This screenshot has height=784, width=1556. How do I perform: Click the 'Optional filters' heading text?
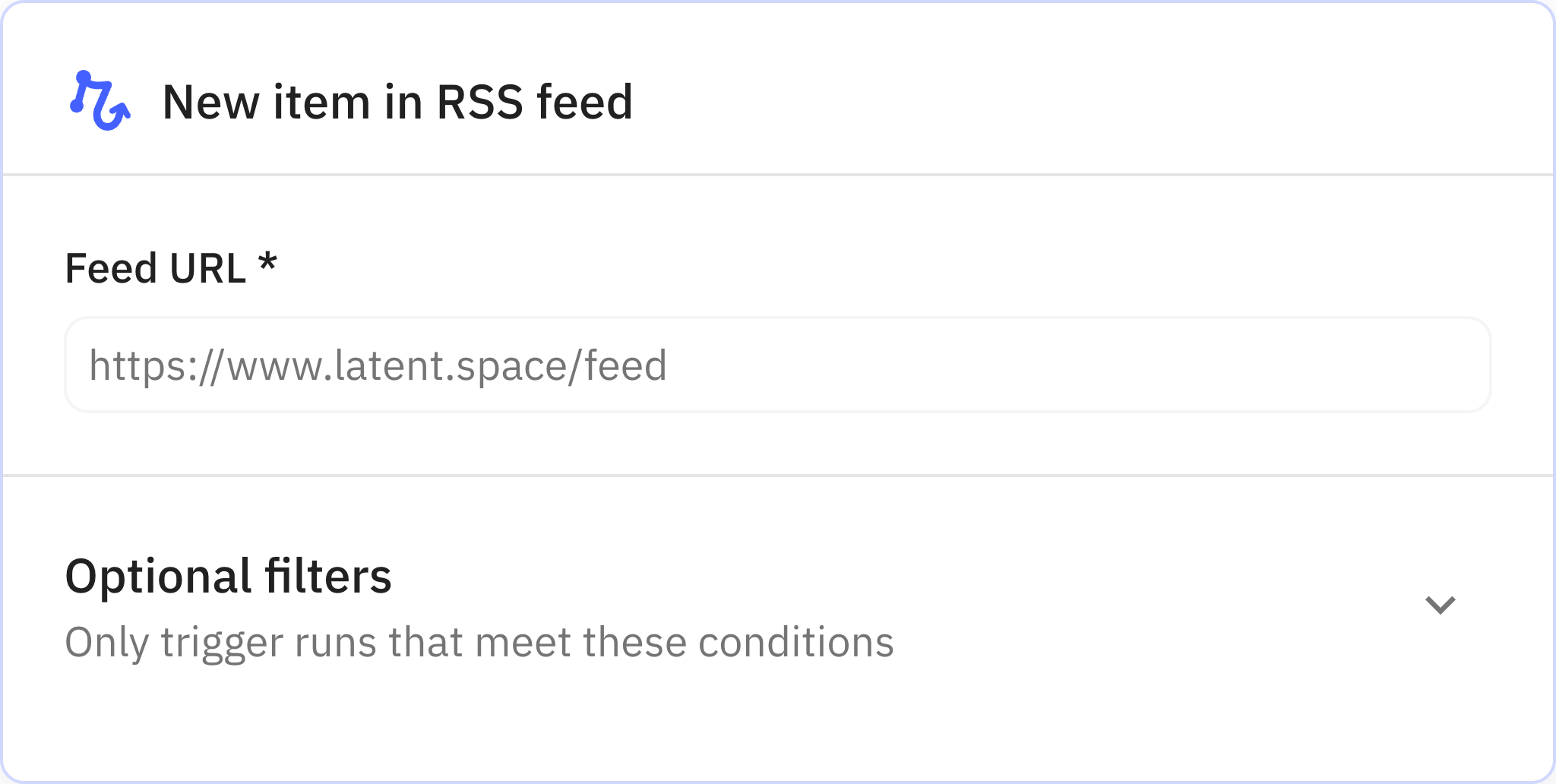[229, 577]
